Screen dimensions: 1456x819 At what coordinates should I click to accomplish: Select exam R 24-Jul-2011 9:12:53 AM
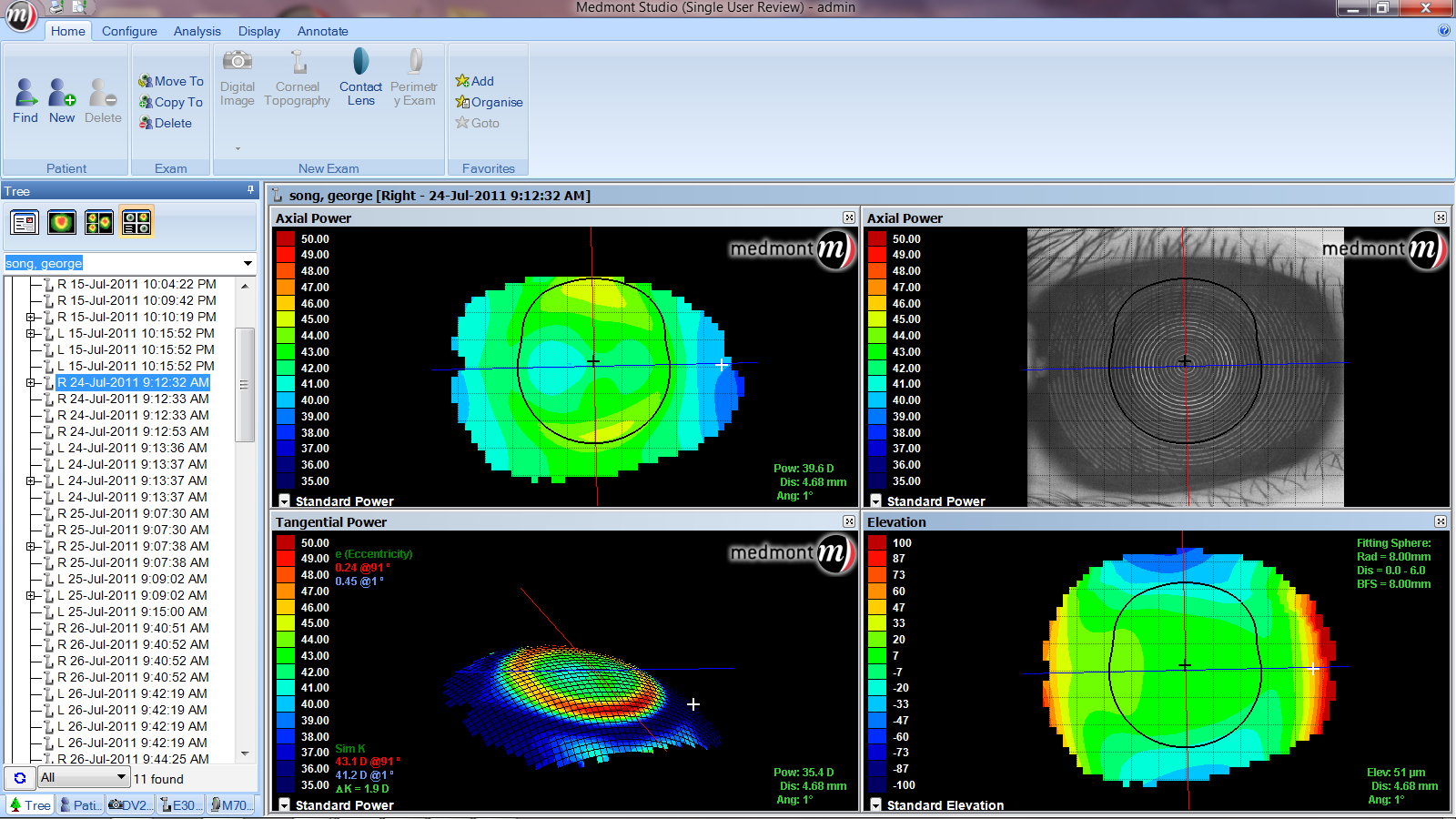(133, 431)
